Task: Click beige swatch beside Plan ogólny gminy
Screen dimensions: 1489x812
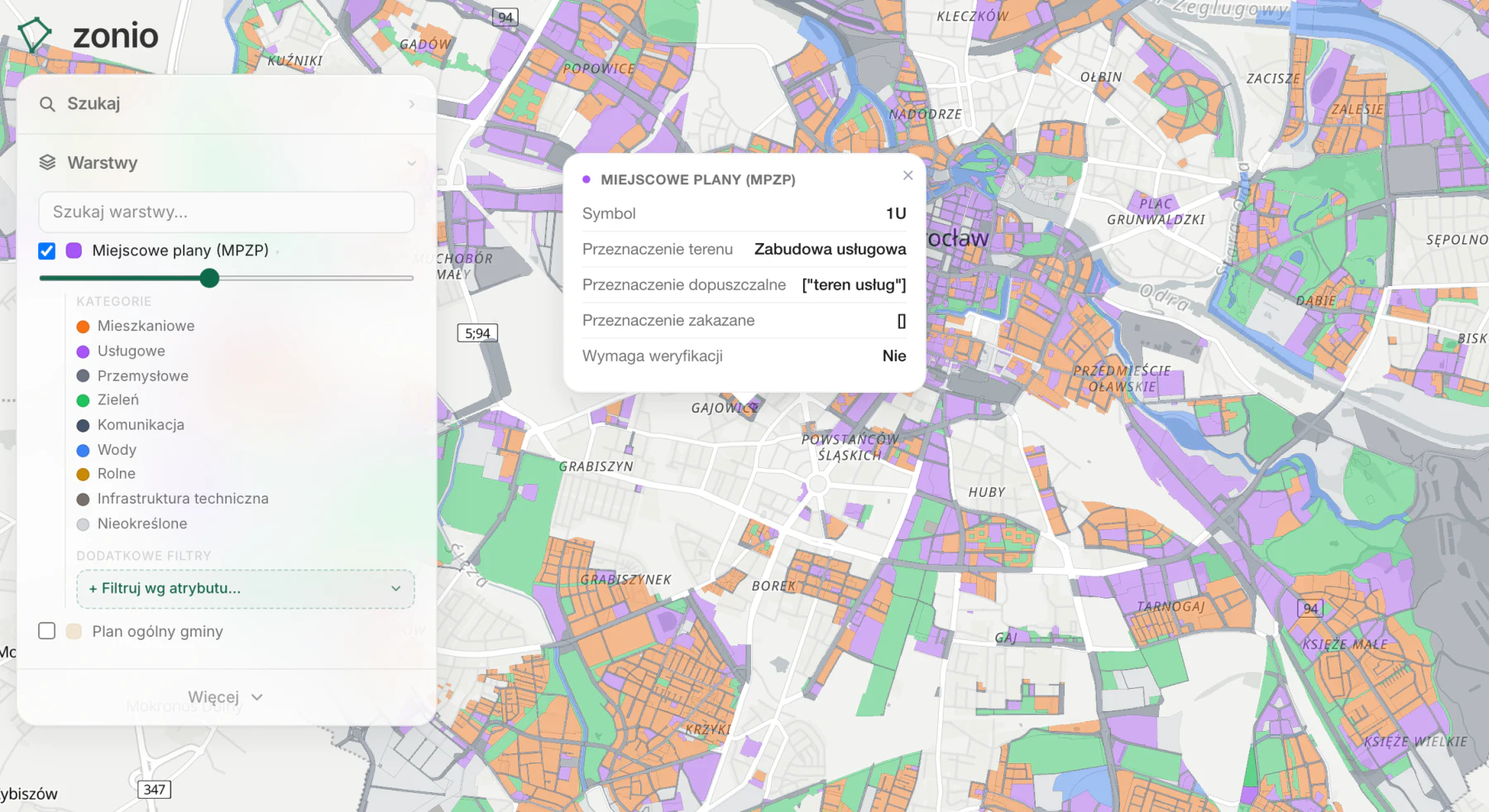Action: tap(74, 631)
